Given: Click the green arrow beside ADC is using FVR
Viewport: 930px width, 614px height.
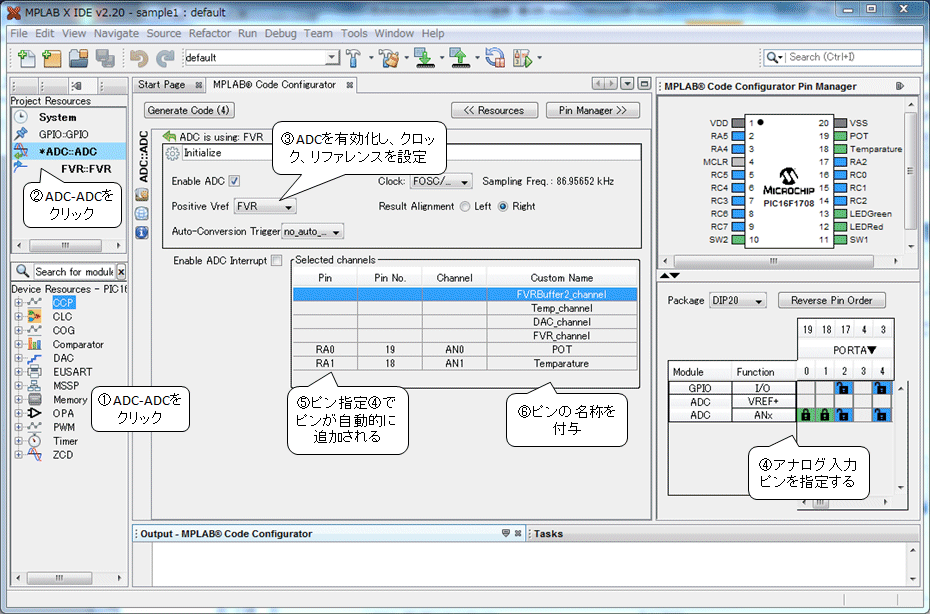Looking at the screenshot, I should pyautogui.click(x=169, y=136).
